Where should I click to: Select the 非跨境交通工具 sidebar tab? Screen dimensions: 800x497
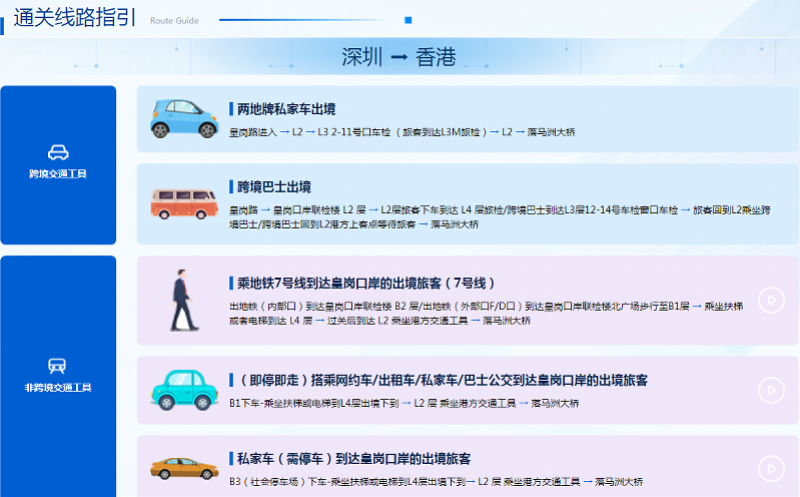[58, 376]
